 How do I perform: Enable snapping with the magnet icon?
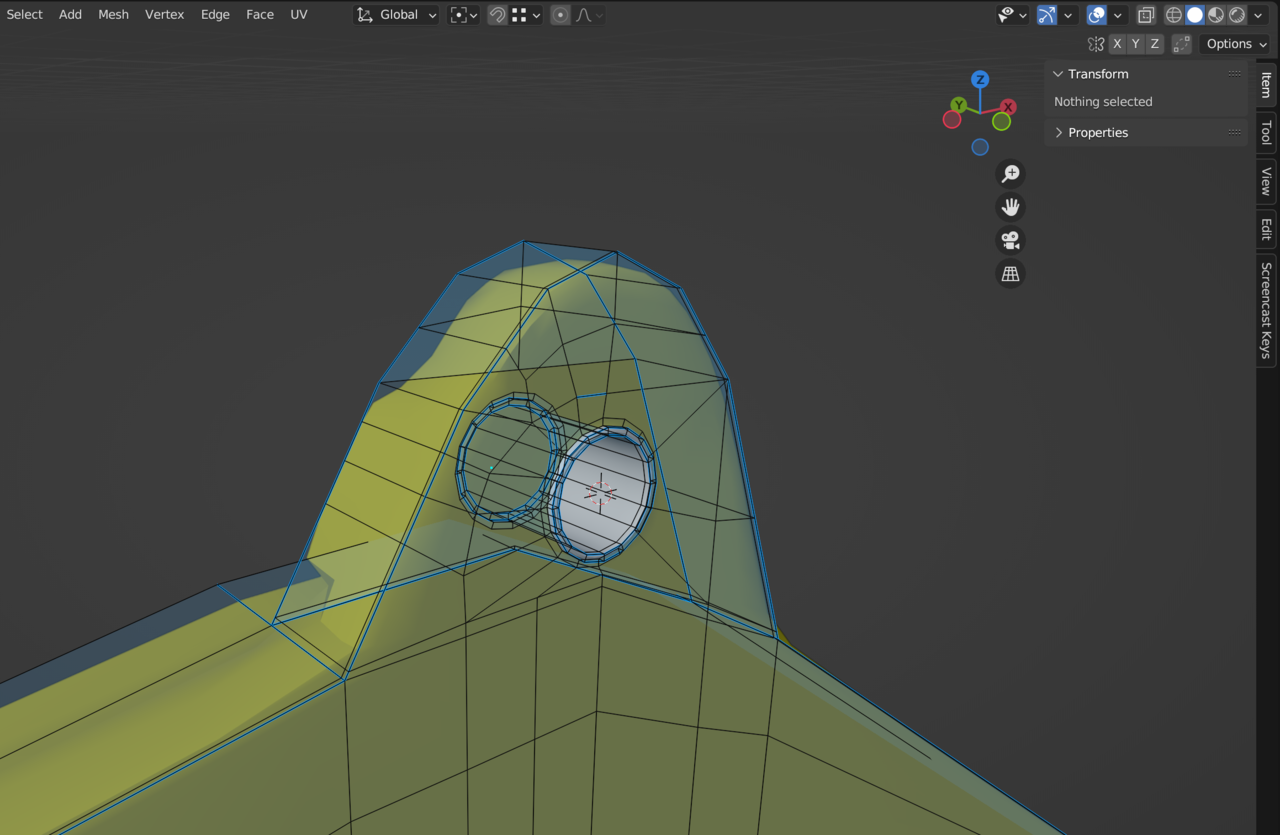click(497, 15)
